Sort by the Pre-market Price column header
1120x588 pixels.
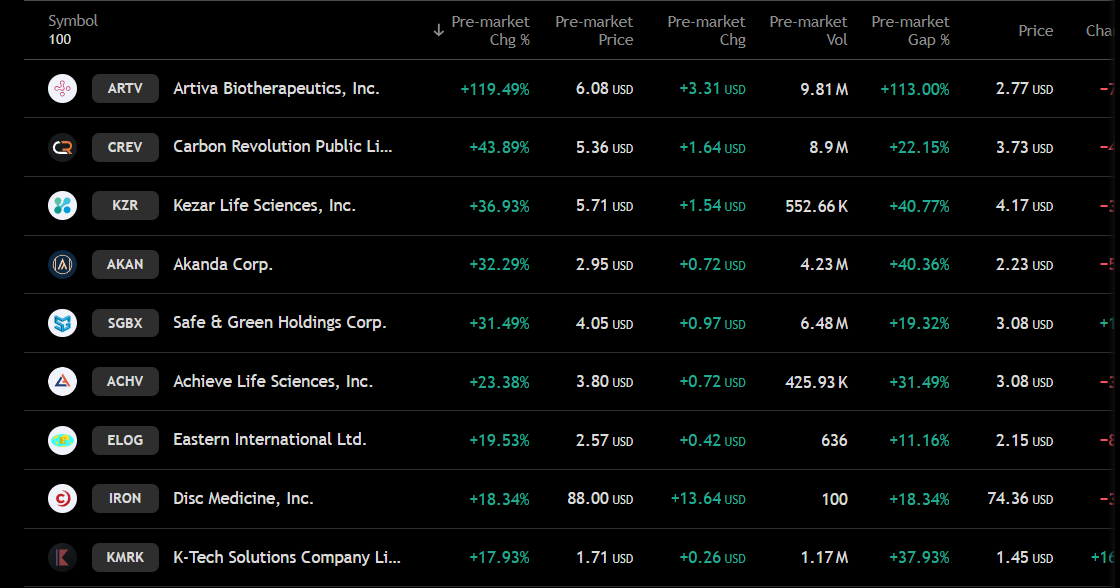pyautogui.click(x=594, y=31)
